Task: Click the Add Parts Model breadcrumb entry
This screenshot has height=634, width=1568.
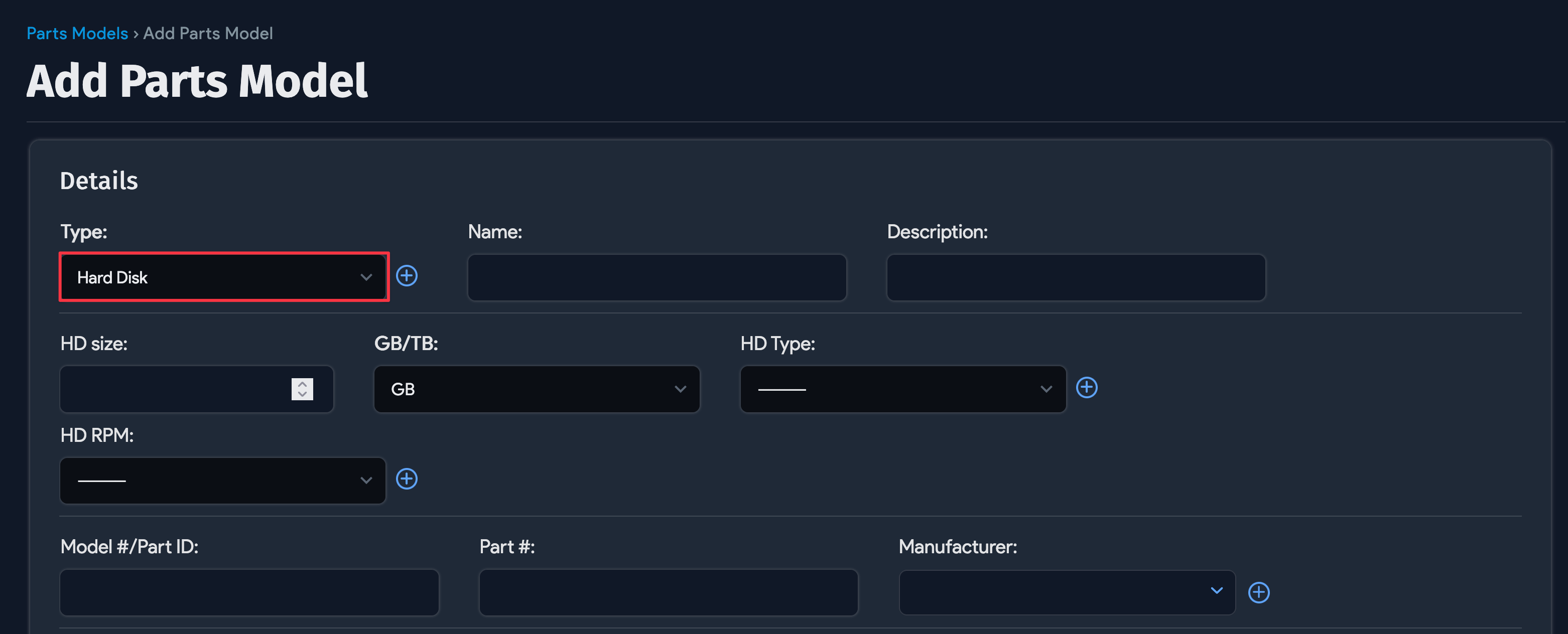Action: (208, 34)
